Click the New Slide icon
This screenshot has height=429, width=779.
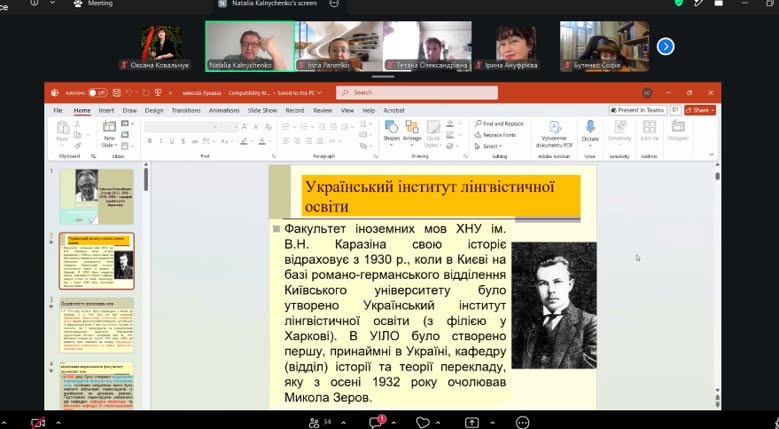[109, 127]
